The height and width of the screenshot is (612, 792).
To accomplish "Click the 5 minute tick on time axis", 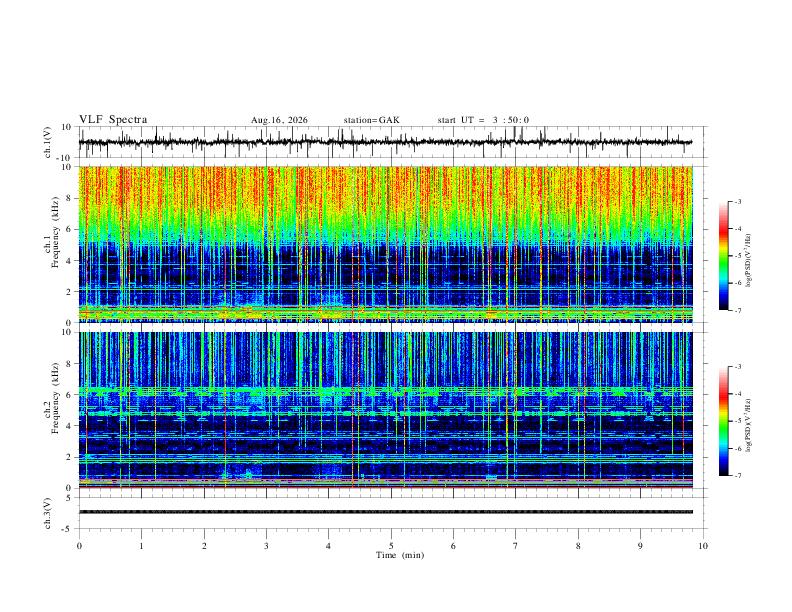I will point(391,546).
